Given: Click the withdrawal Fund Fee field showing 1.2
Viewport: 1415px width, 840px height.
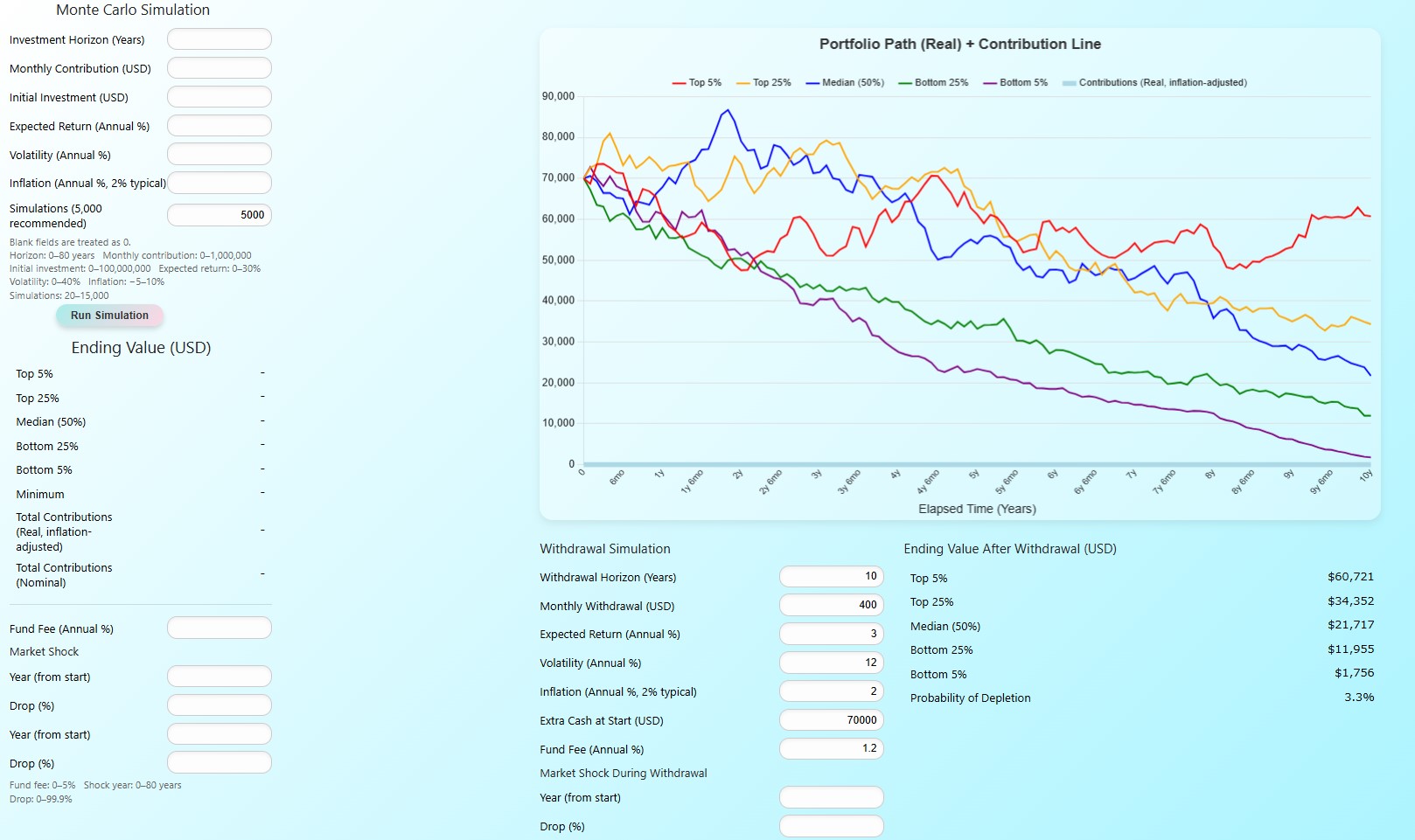Looking at the screenshot, I should [x=831, y=749].
